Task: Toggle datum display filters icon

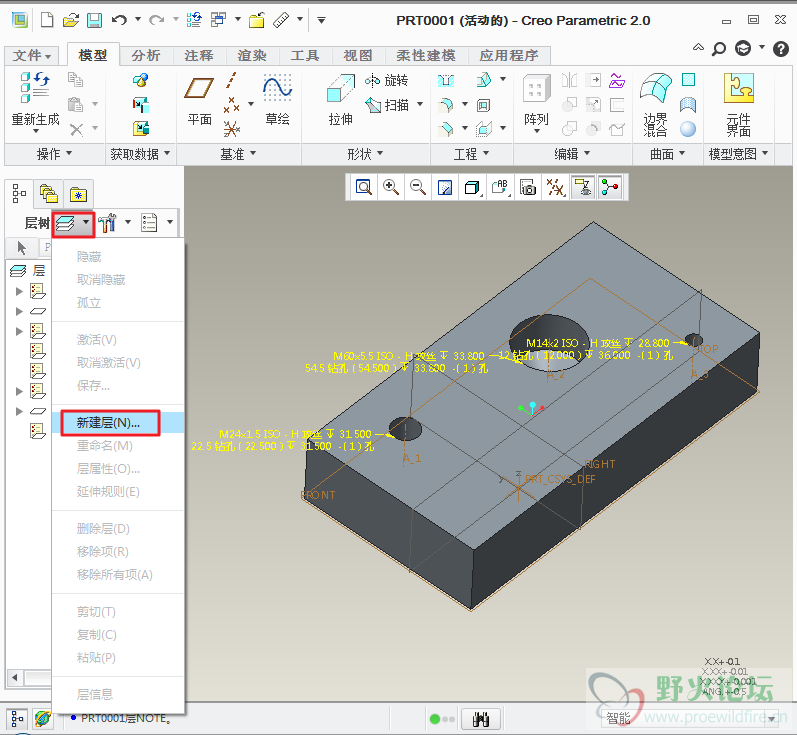Action: click(555, 187)
